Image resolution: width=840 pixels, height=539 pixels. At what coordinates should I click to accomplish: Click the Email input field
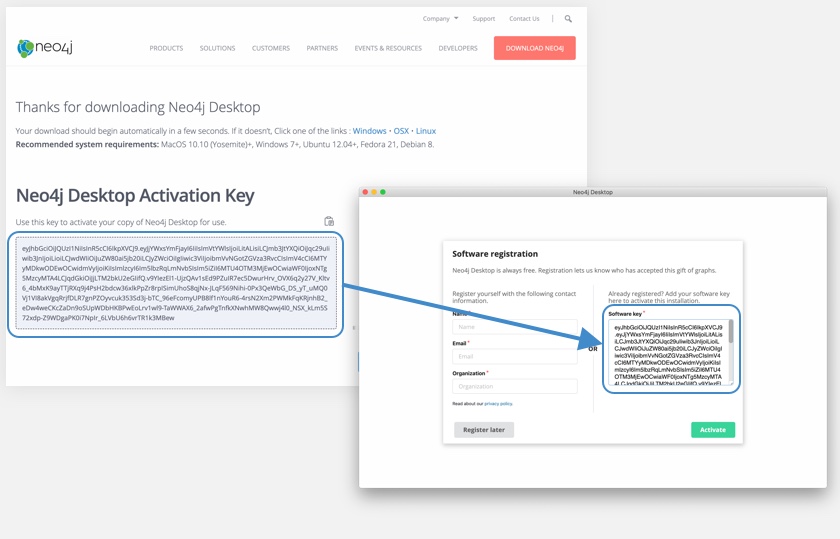pos(515,356)
